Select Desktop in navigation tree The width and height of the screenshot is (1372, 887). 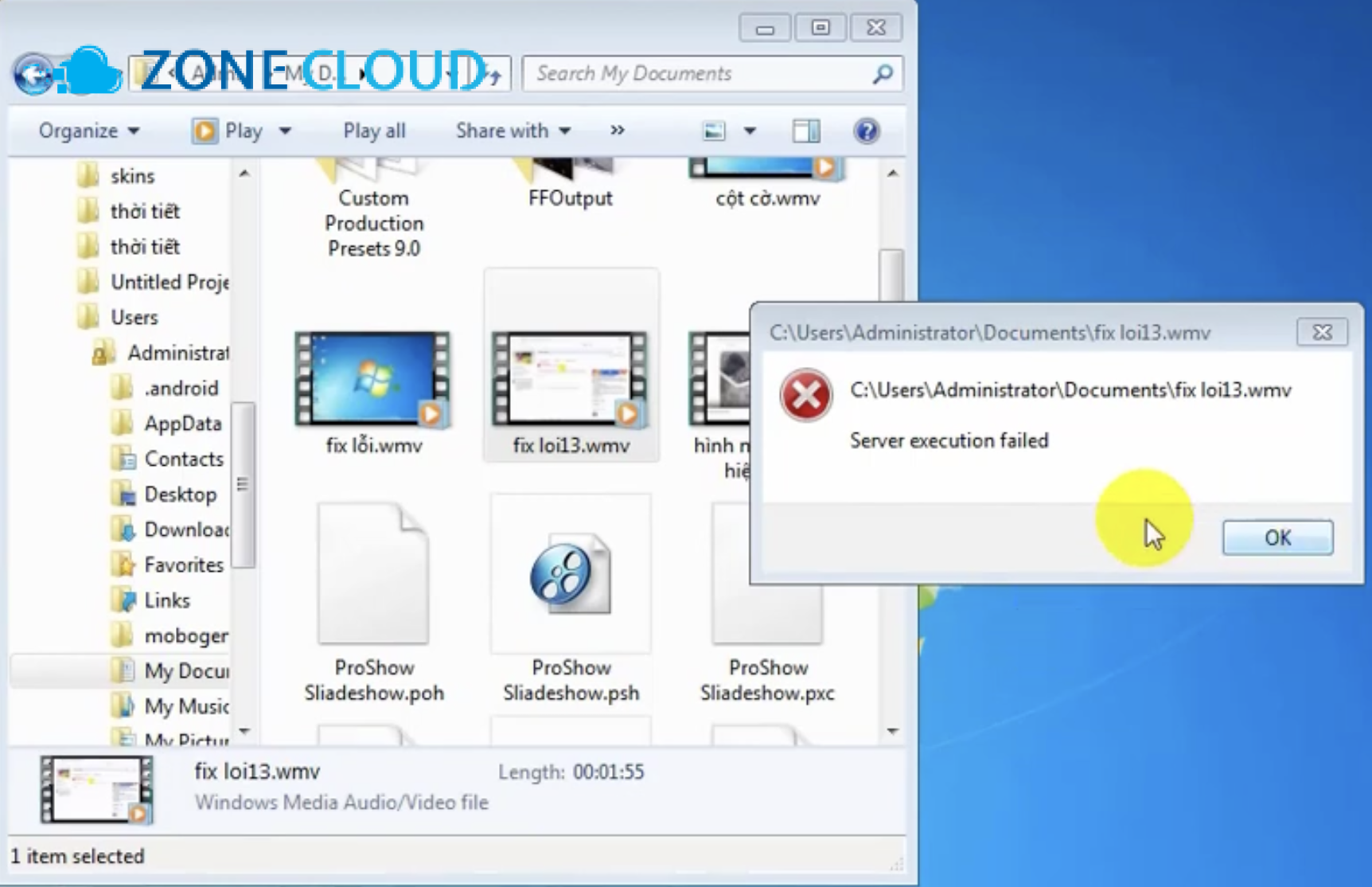[x=164, y=494]
